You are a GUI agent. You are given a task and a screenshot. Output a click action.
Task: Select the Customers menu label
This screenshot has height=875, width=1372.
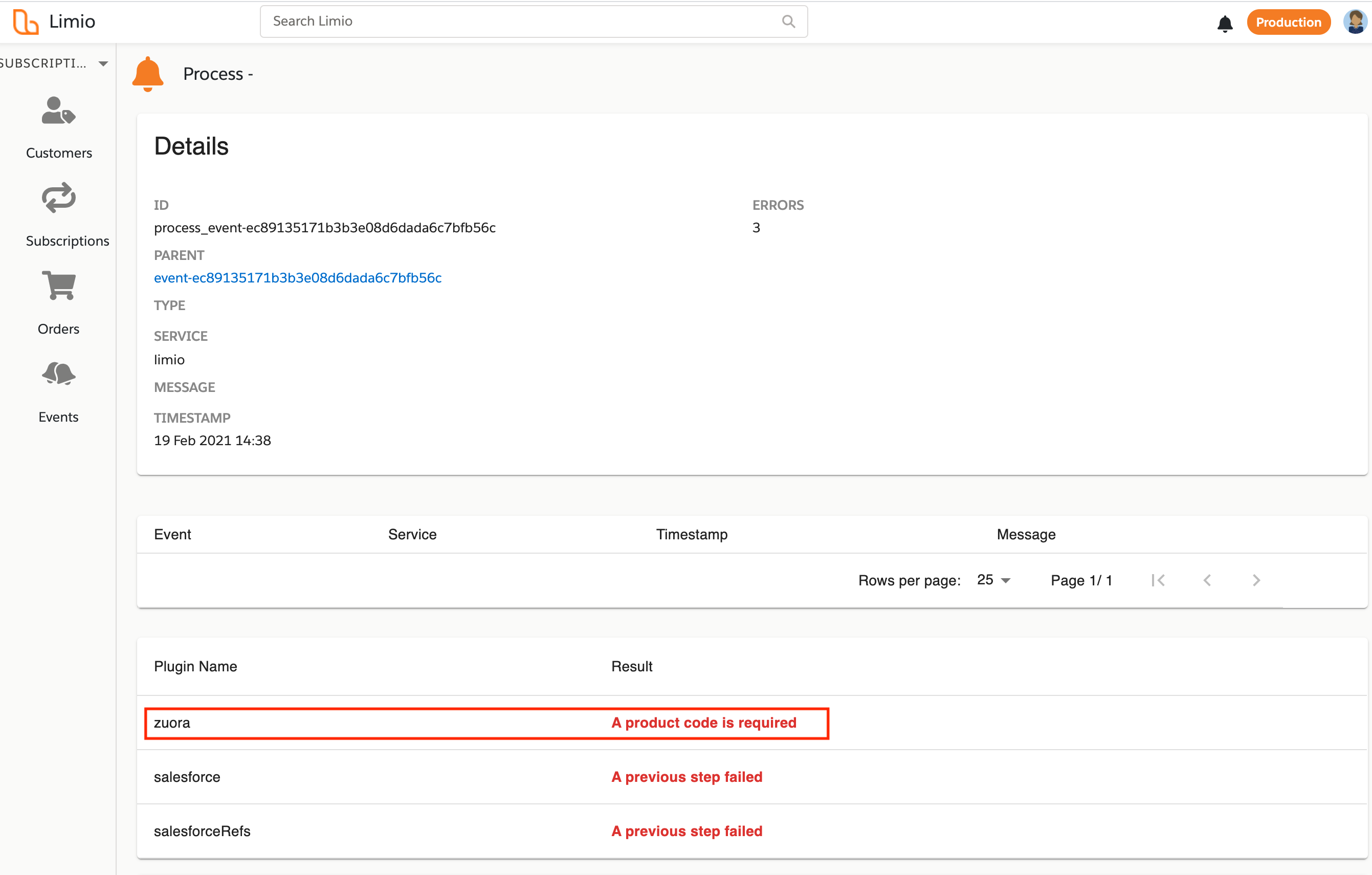tap(59, 153)
